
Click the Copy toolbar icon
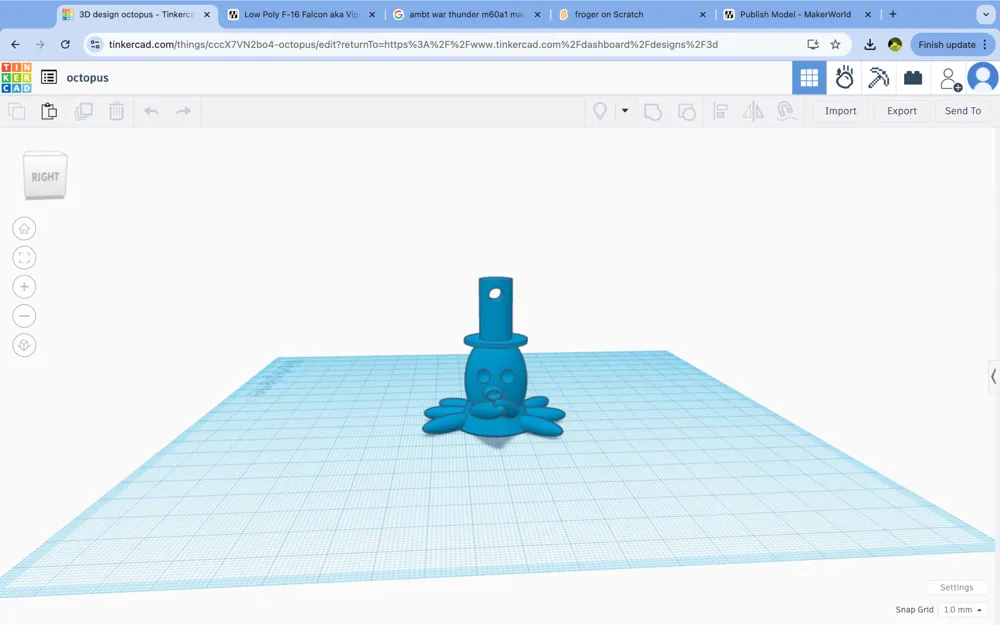17,111
